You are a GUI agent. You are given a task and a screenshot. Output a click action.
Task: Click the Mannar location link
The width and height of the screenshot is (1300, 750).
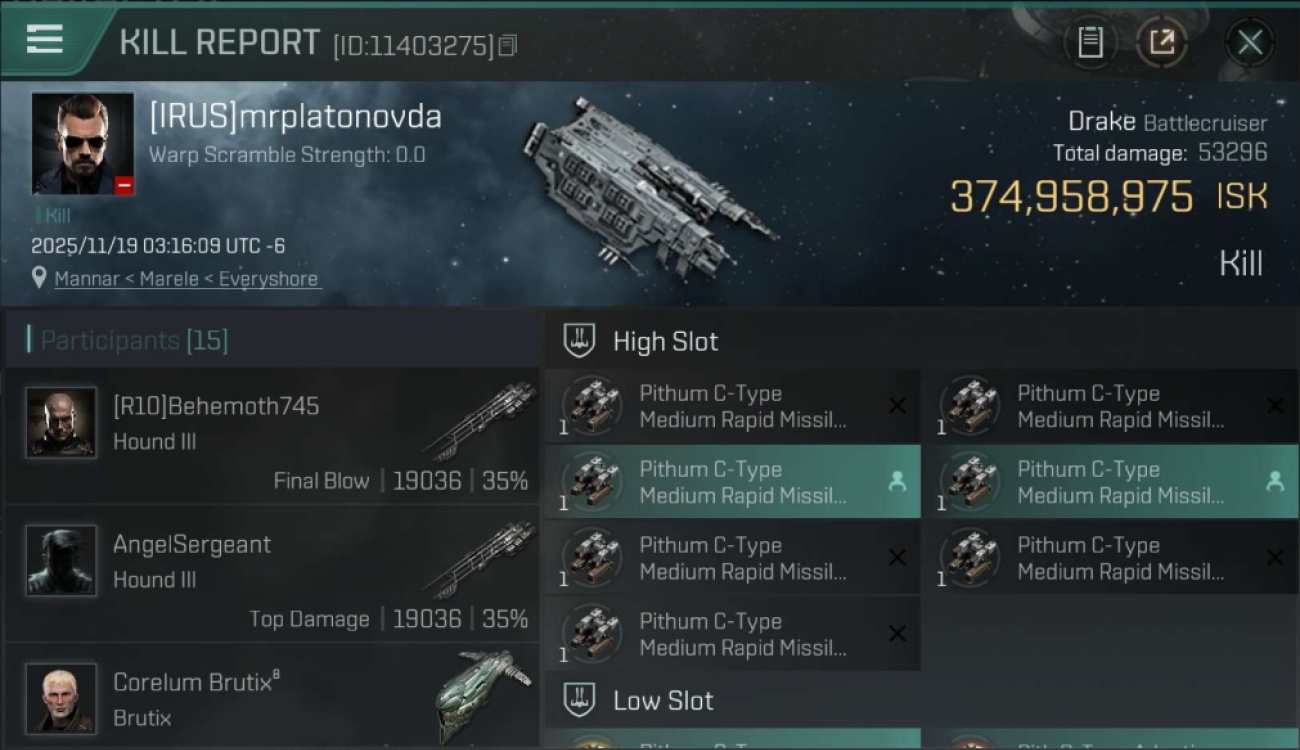tap(187, 279)
